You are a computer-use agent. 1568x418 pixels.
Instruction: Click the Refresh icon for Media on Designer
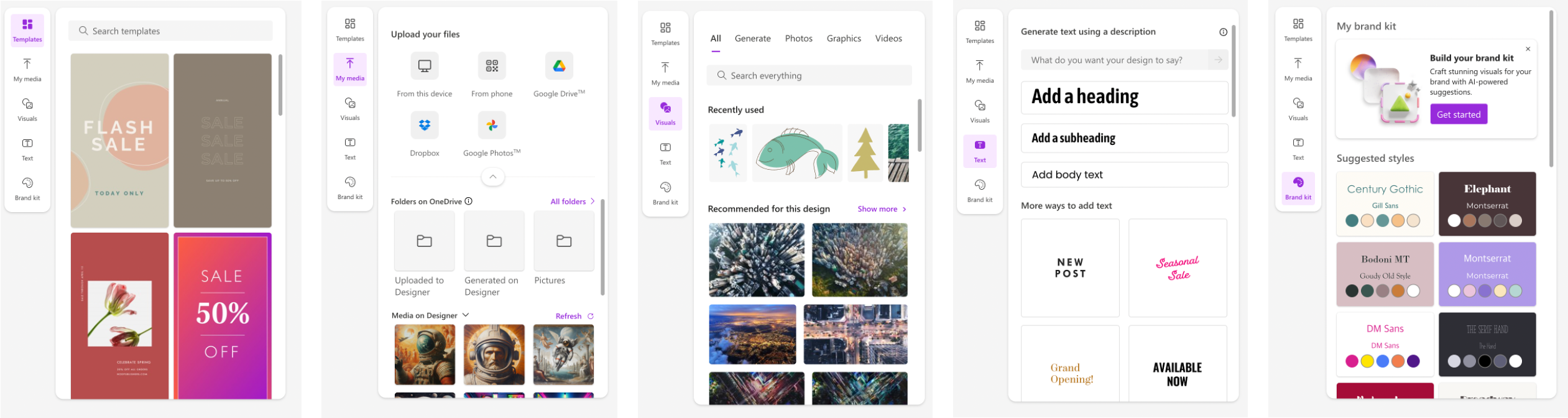[x=591, y=316]
